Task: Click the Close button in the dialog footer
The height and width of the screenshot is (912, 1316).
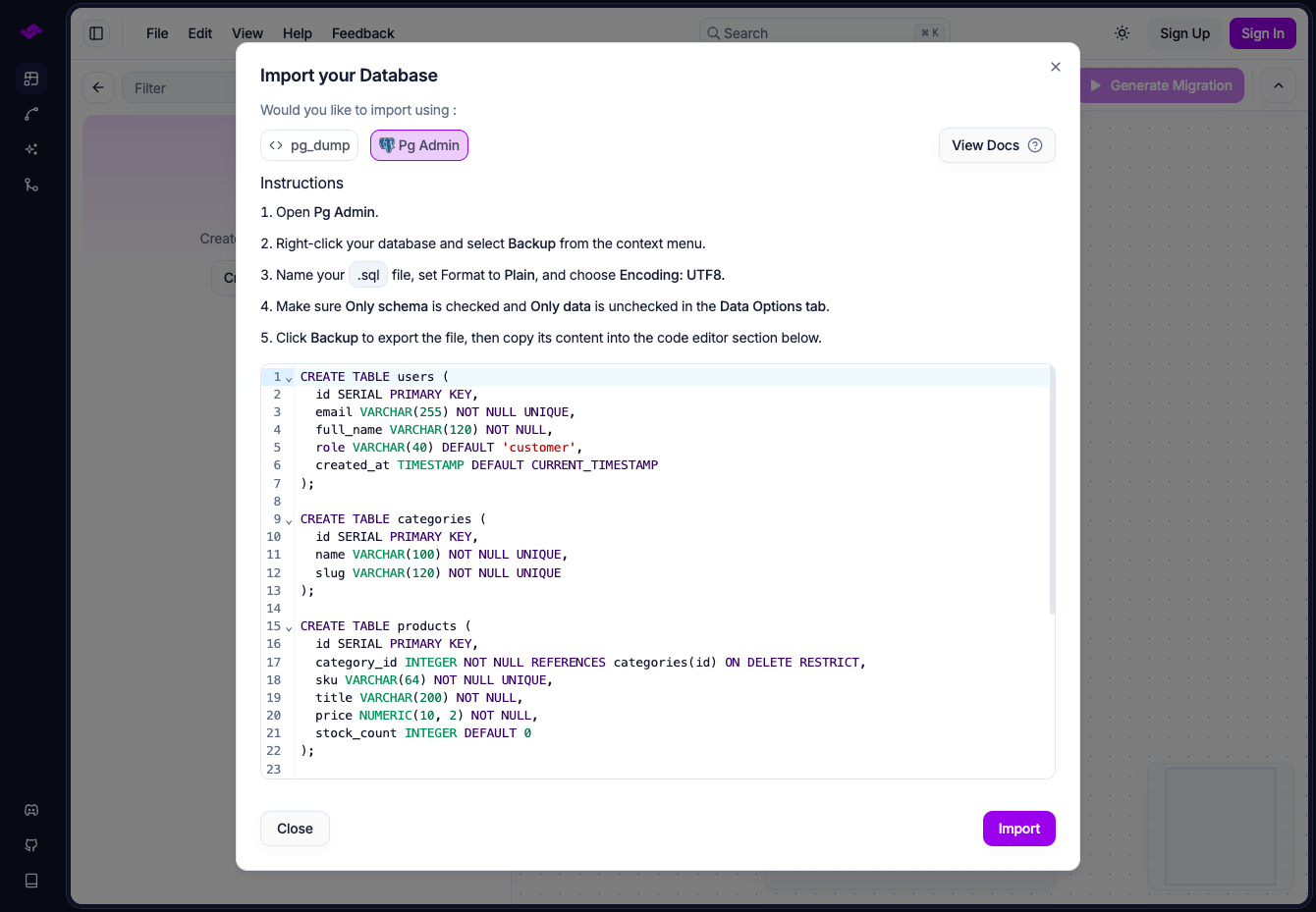Action: point(295,829)
